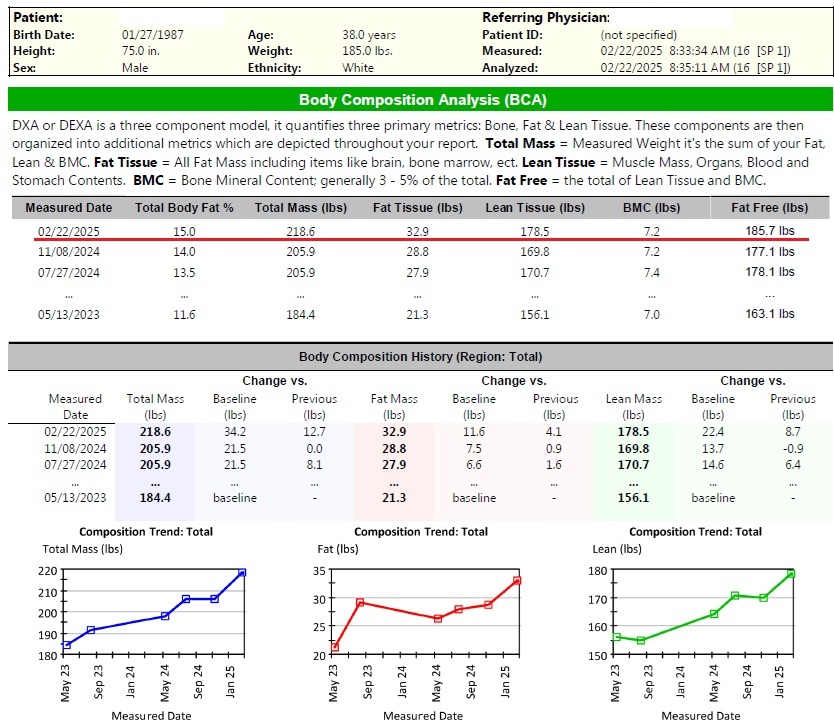Click the Fat Free value 177.1 lbs
Screen dimensions: 834x728
pos(769,252)
